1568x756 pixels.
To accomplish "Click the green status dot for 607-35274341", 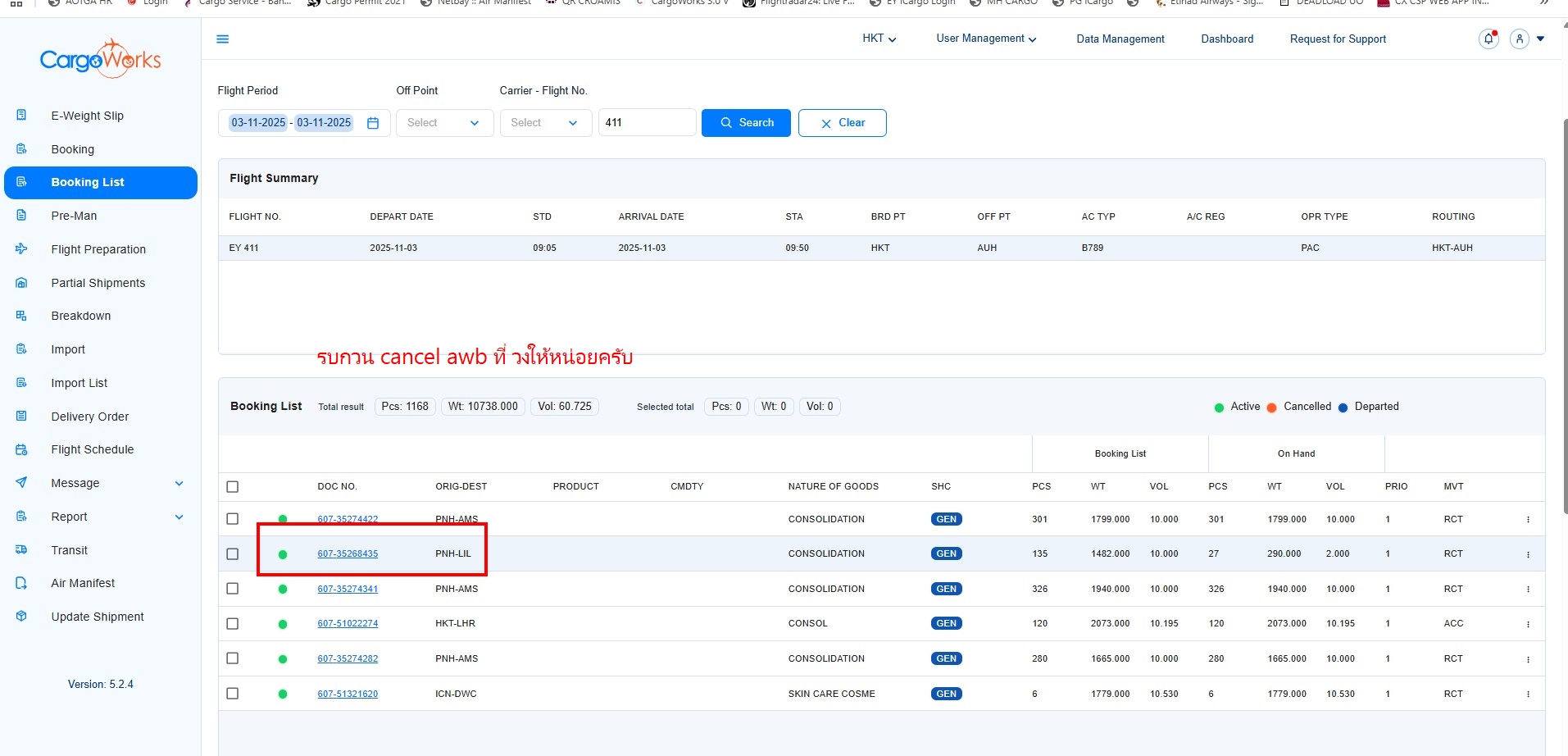I will [283, 589].
